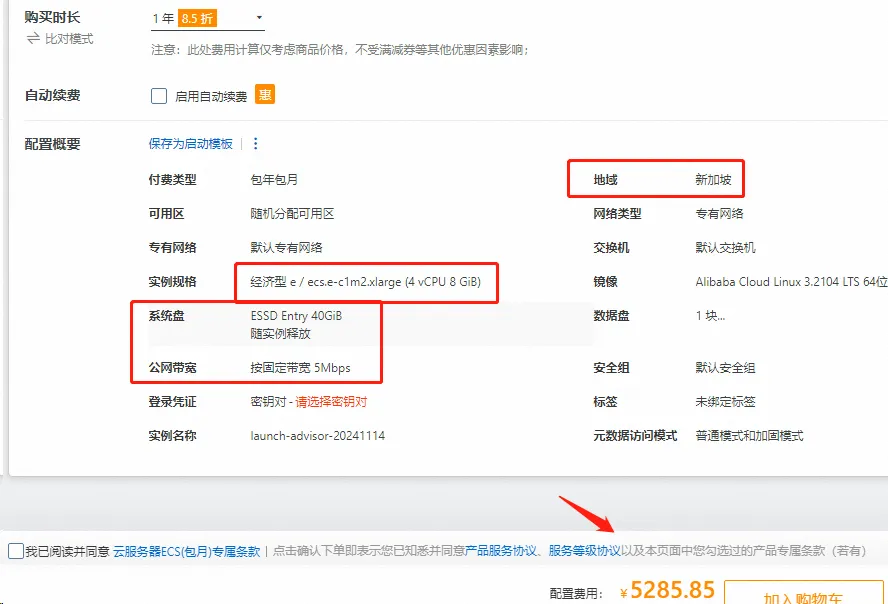Image resolution: width=888 pixels, height=604 pixels.
Task: Click the 新加坡 region value
Action: coord(713,179)
